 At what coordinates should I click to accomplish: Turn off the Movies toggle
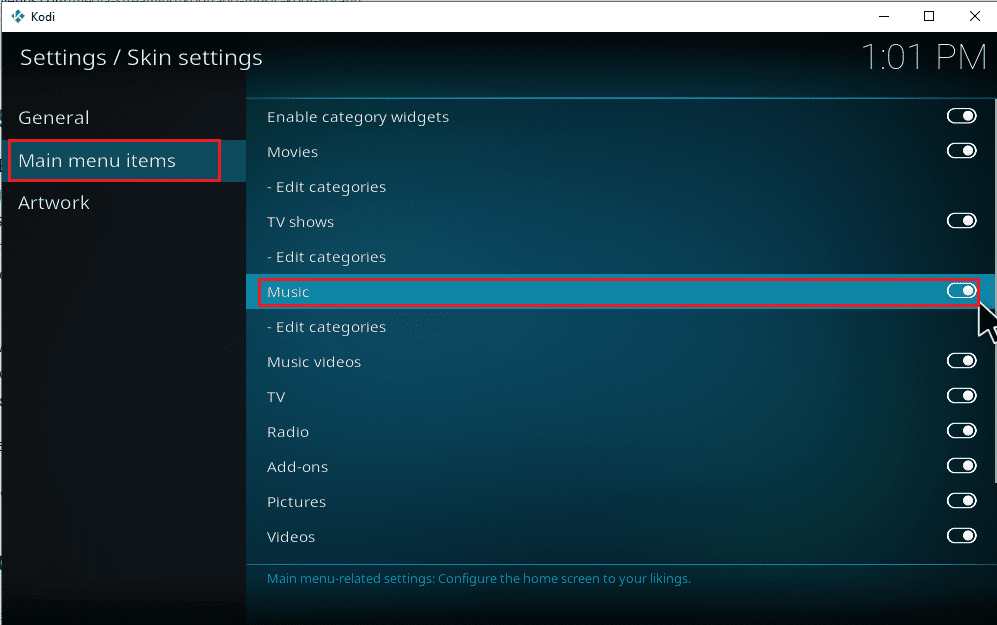(x=961, y=151)
